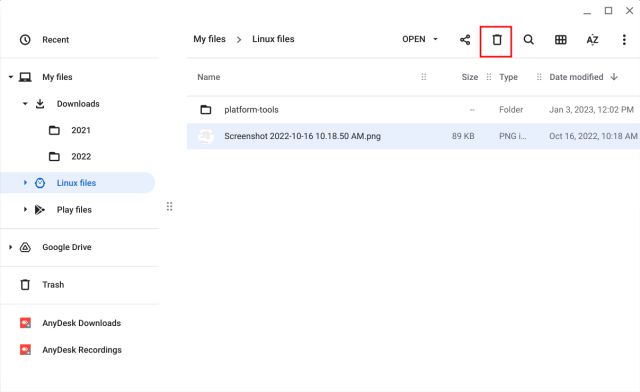The image size is (640, 392).
Task: Open the AZ sort options
Action: click(592, 40)
